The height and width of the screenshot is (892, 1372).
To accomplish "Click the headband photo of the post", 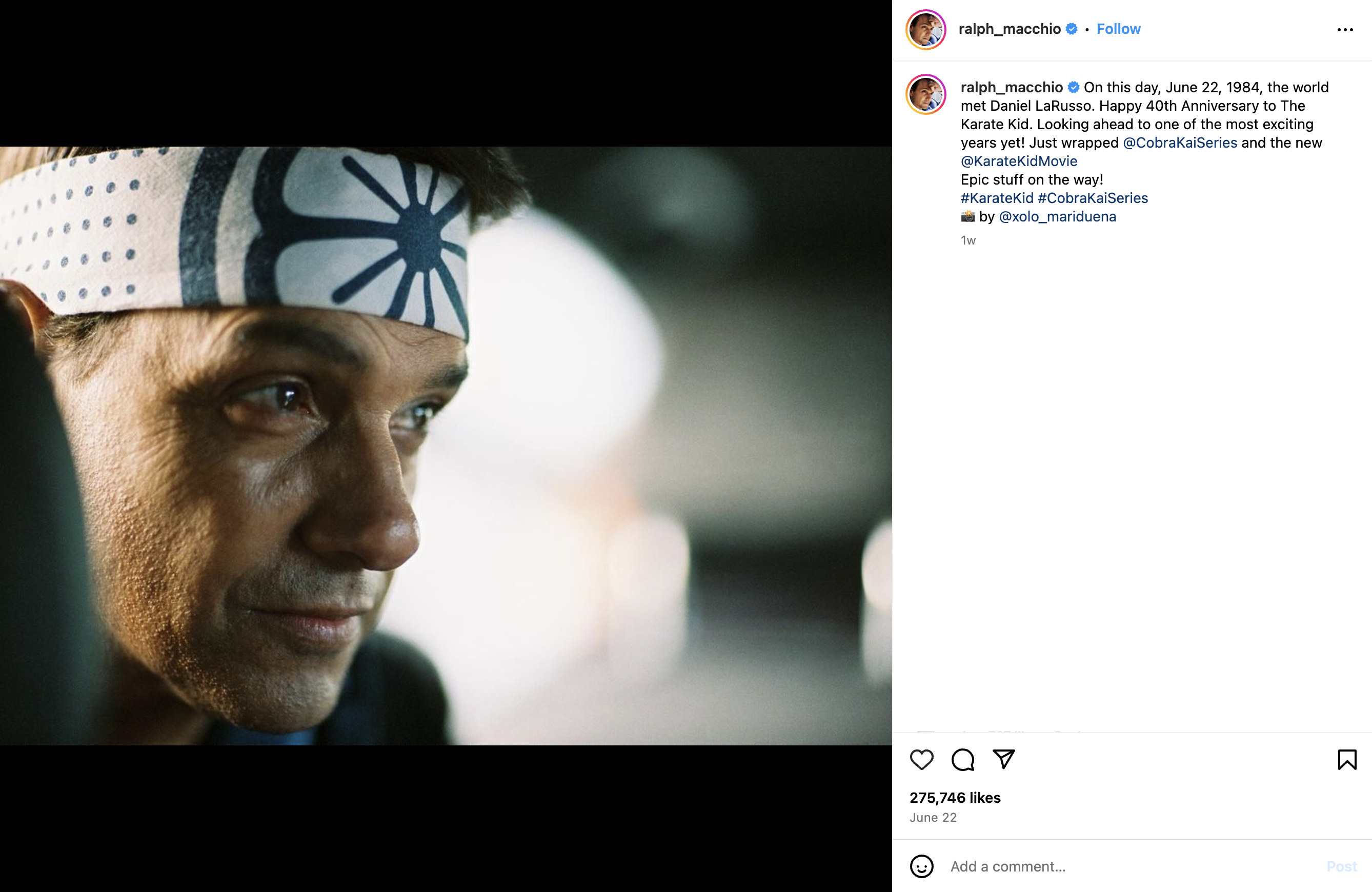I will [x=446, y=445].
